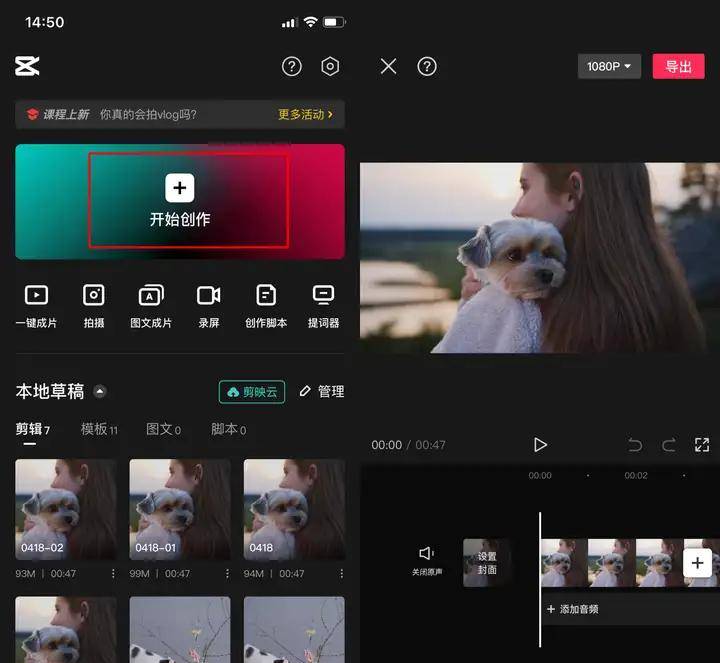Tap the 课程上新 course banner
Screen dimensions: 720x663
(180, 114)
